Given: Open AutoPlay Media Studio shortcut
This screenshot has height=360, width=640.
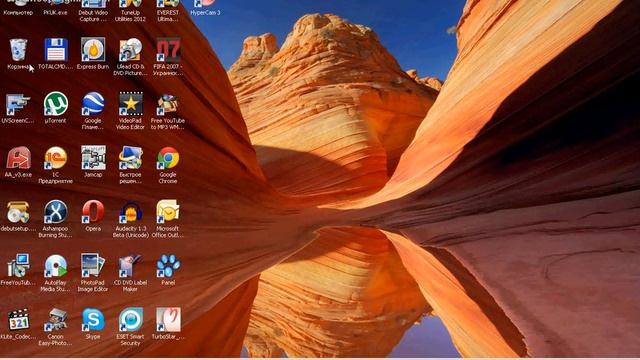Looking at the screenshot, I should (56, 266).
